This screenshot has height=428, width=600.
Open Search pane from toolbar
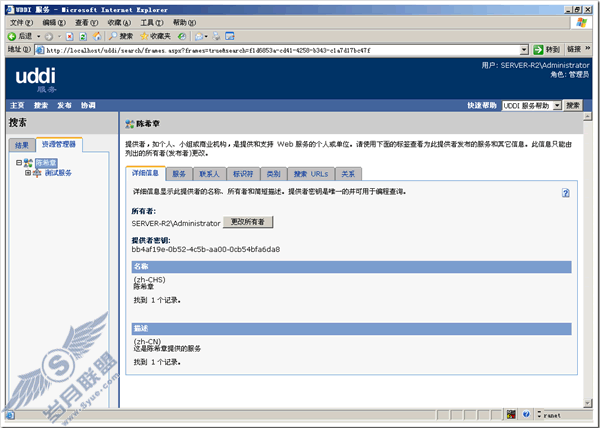coord(121,36)
